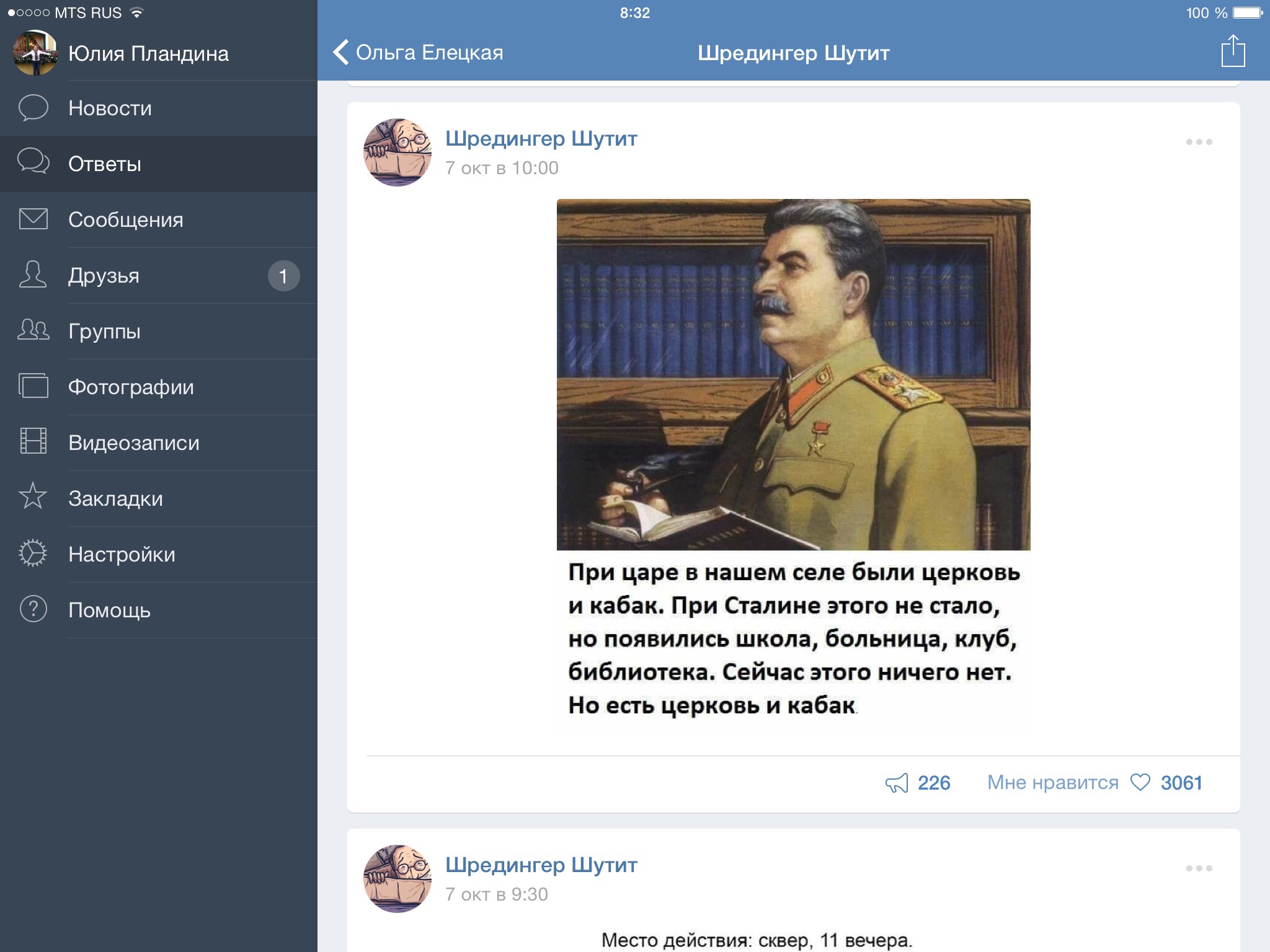The width and height of the screenshot is (1270, 952).
Task: Open Шредингер Шутит link on 10:00 post
Action: point(541,139)
